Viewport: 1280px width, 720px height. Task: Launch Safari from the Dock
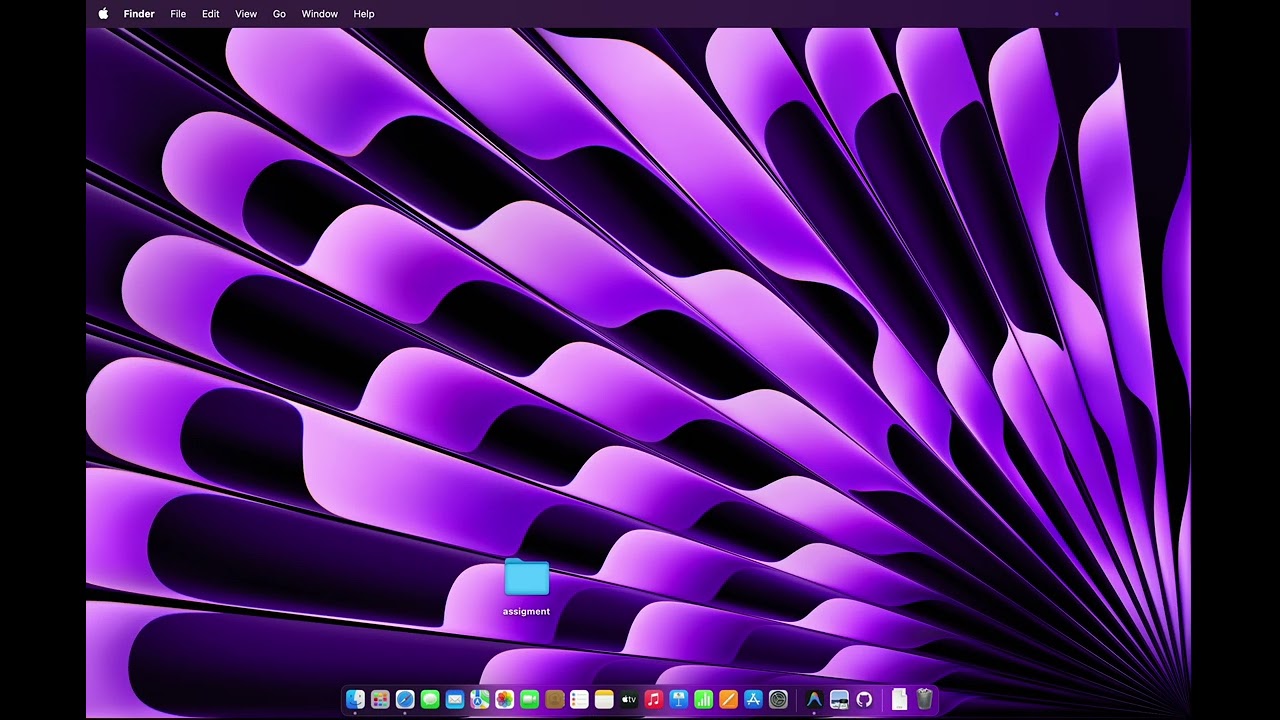(x=405, y=699)
